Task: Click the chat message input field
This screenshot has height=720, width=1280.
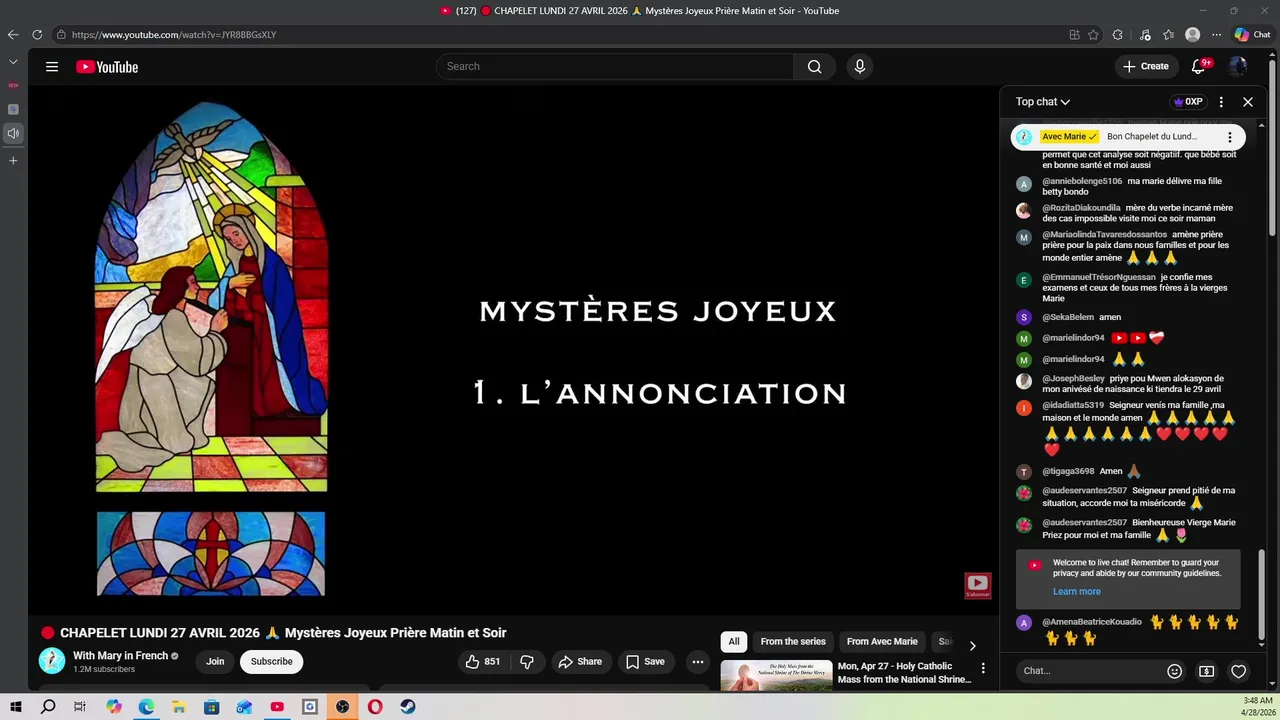Action: coord(1090,671)
